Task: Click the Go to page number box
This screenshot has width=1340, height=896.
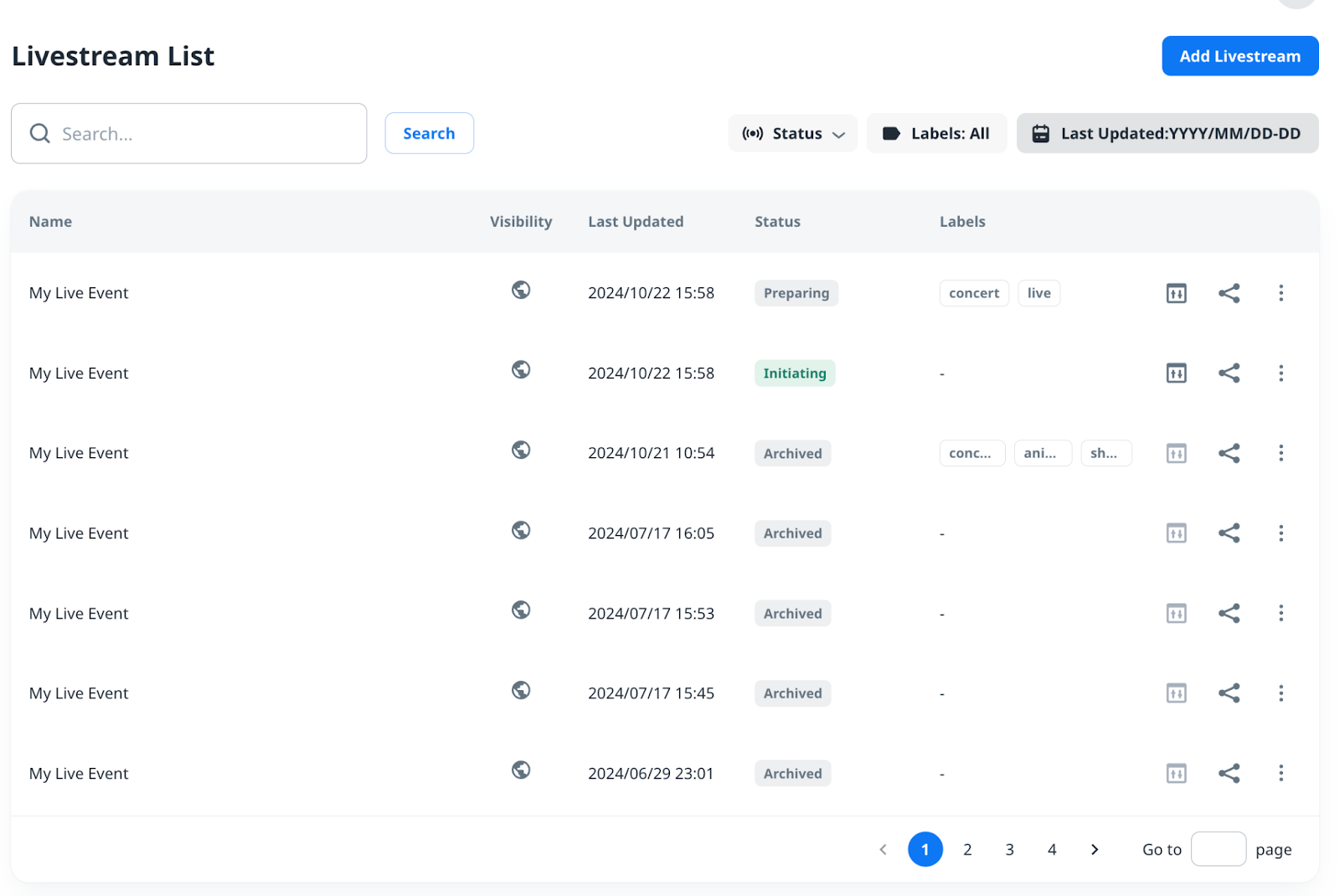Action: [x=1218, y=849]
